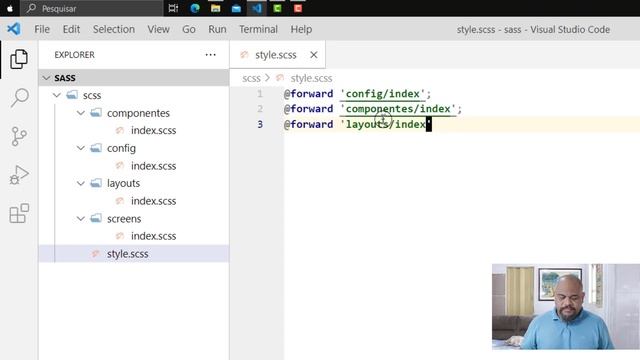Click the 'componentes/index' path on line 2
640x360 pixels.
398,109
